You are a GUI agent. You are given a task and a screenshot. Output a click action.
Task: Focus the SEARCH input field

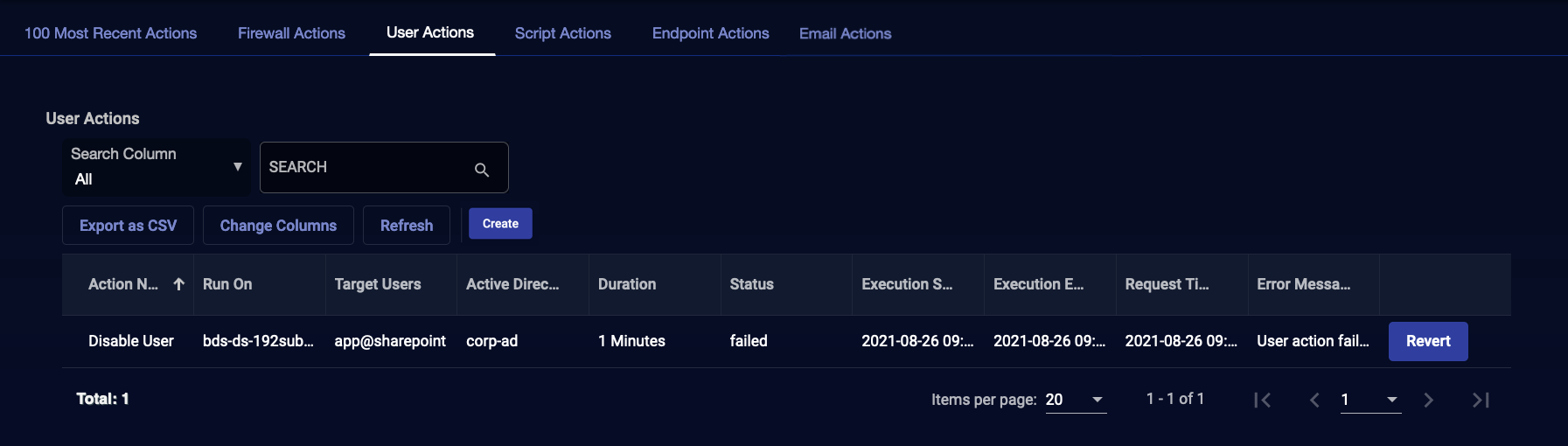[x=367, y=167]
